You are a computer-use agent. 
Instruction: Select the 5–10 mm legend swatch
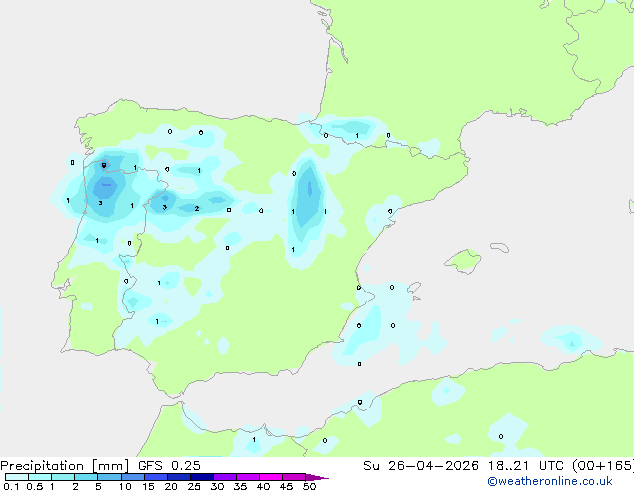[x=109, y=477]
